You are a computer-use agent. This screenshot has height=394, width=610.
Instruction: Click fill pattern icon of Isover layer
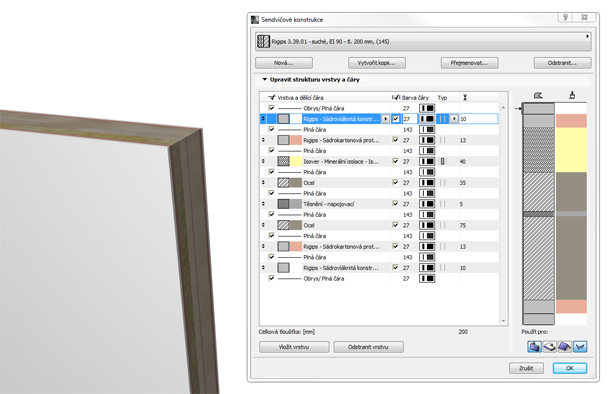pyautogui.click(x=283, y=161)
